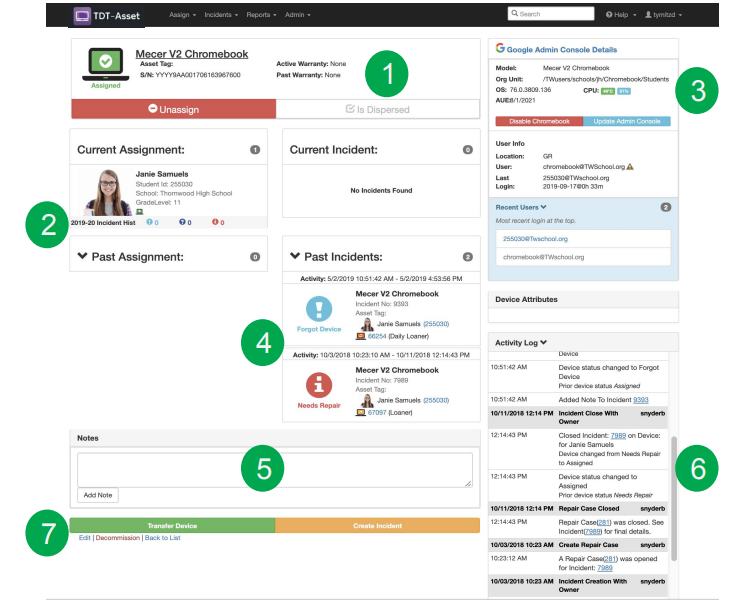Click the red incident history count icon
The height and width of the screenshot is (601, 731).
pos(215,222)
